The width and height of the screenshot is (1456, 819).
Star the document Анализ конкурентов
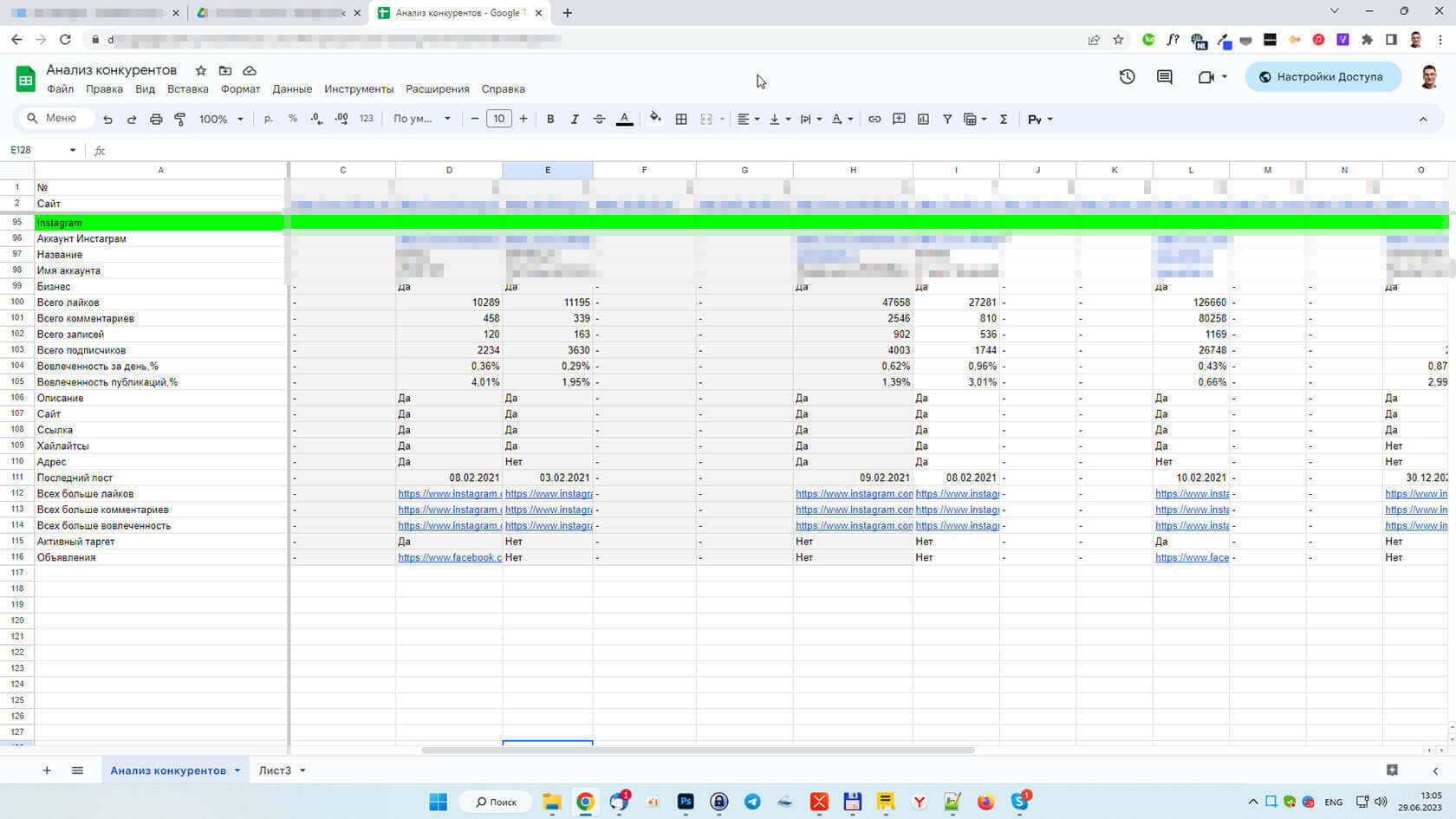[201, 70]
